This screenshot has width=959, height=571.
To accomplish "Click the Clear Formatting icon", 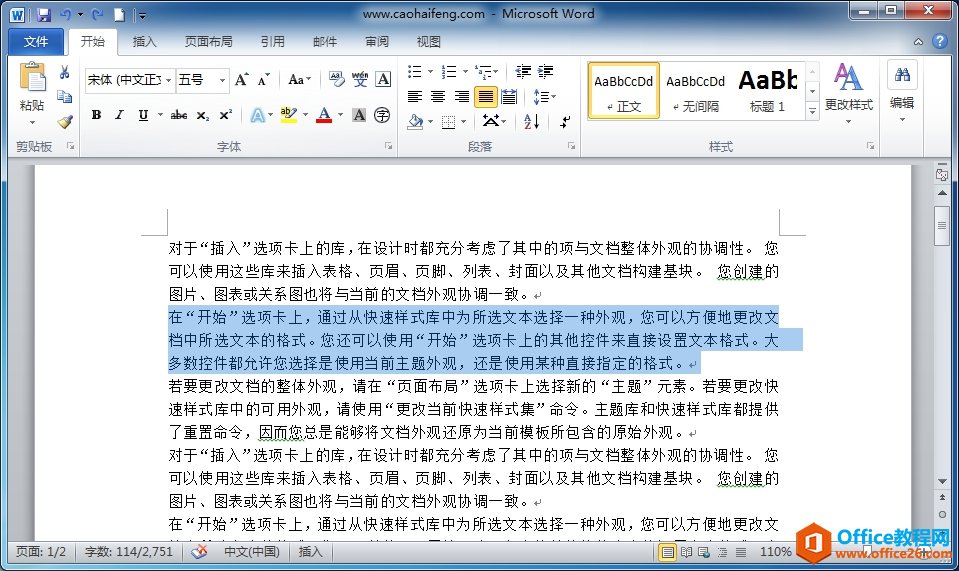I will click(x=336, y=79).
